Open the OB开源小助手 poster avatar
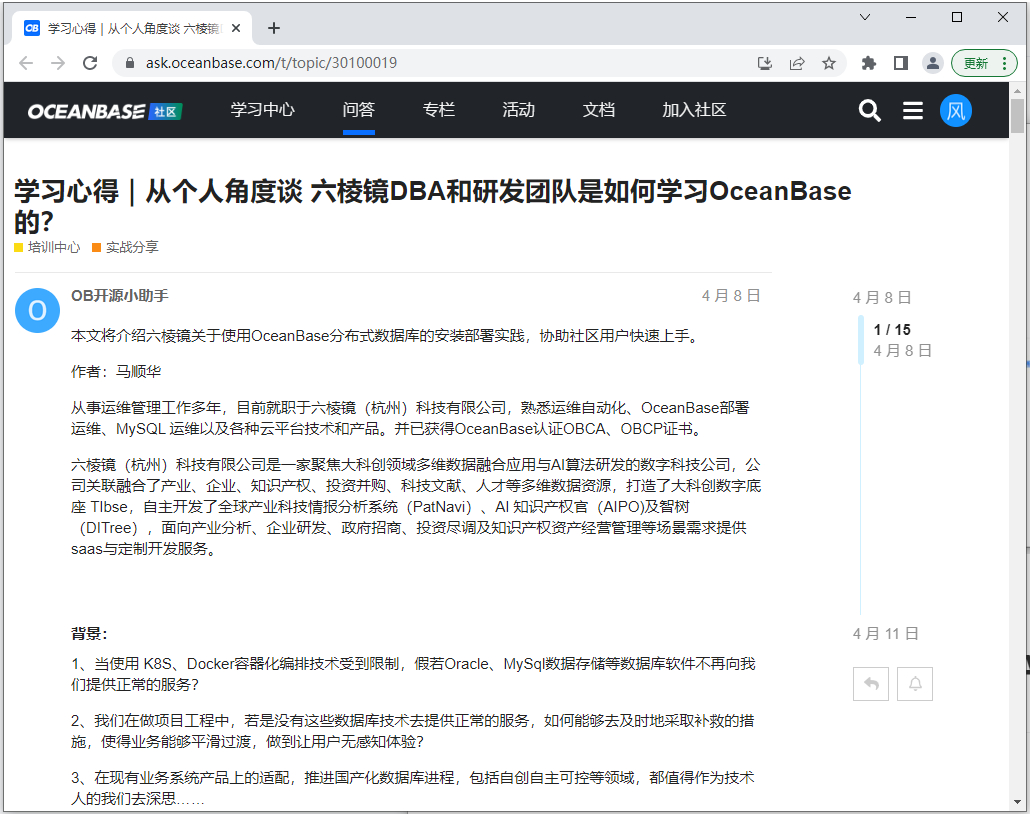Viewport: 1030px width, 814px height. click(37, 310)
